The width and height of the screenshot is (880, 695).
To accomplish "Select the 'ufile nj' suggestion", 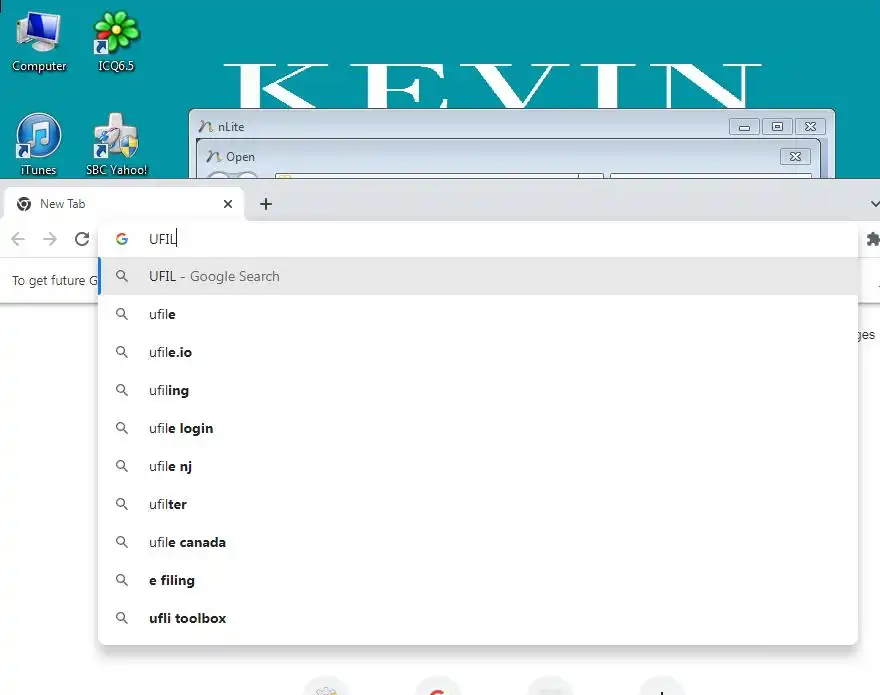I will click(478, 467).
